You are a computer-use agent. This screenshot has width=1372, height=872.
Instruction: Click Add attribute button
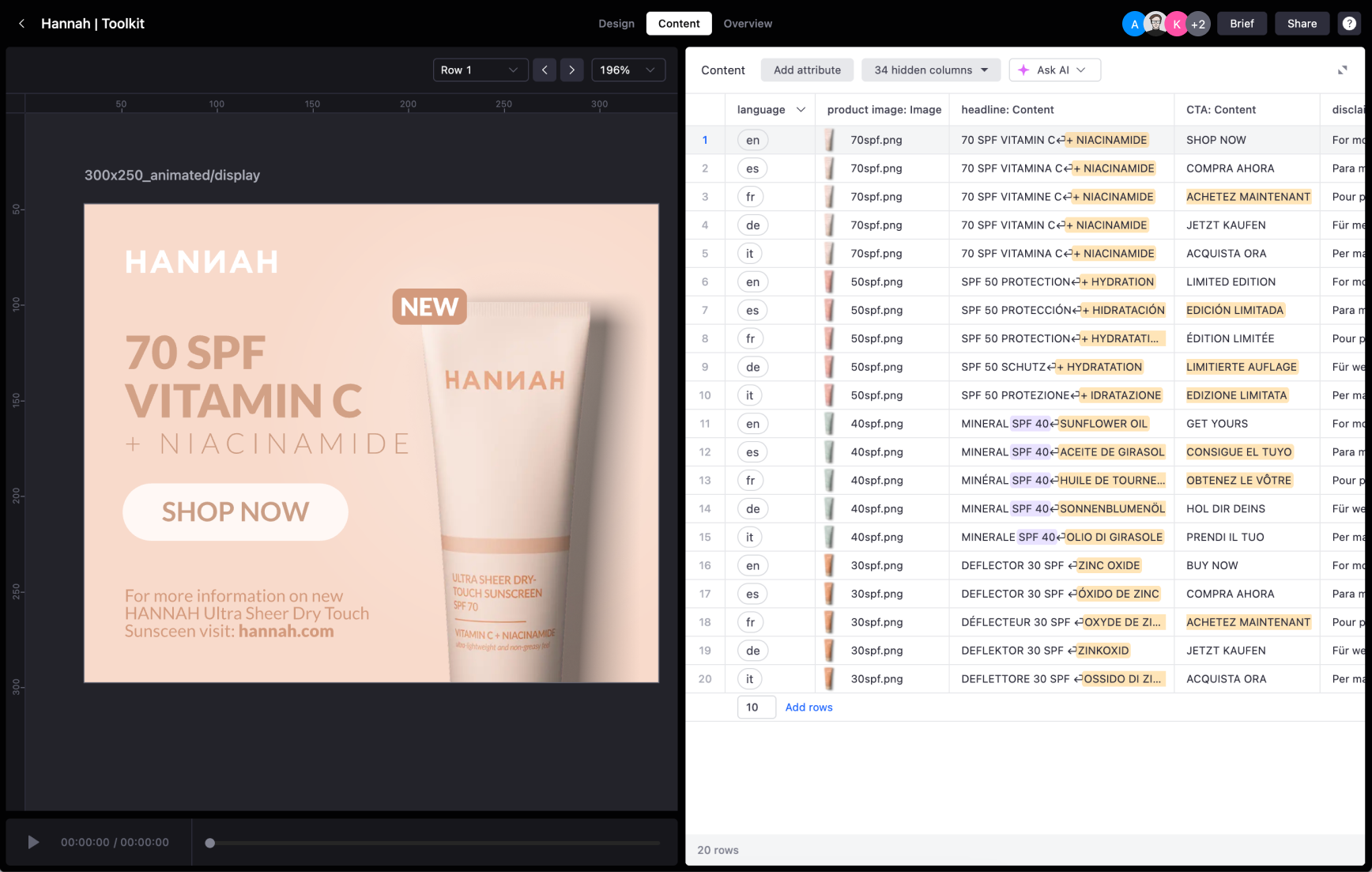pyautogui.click(x=807, y=70)
